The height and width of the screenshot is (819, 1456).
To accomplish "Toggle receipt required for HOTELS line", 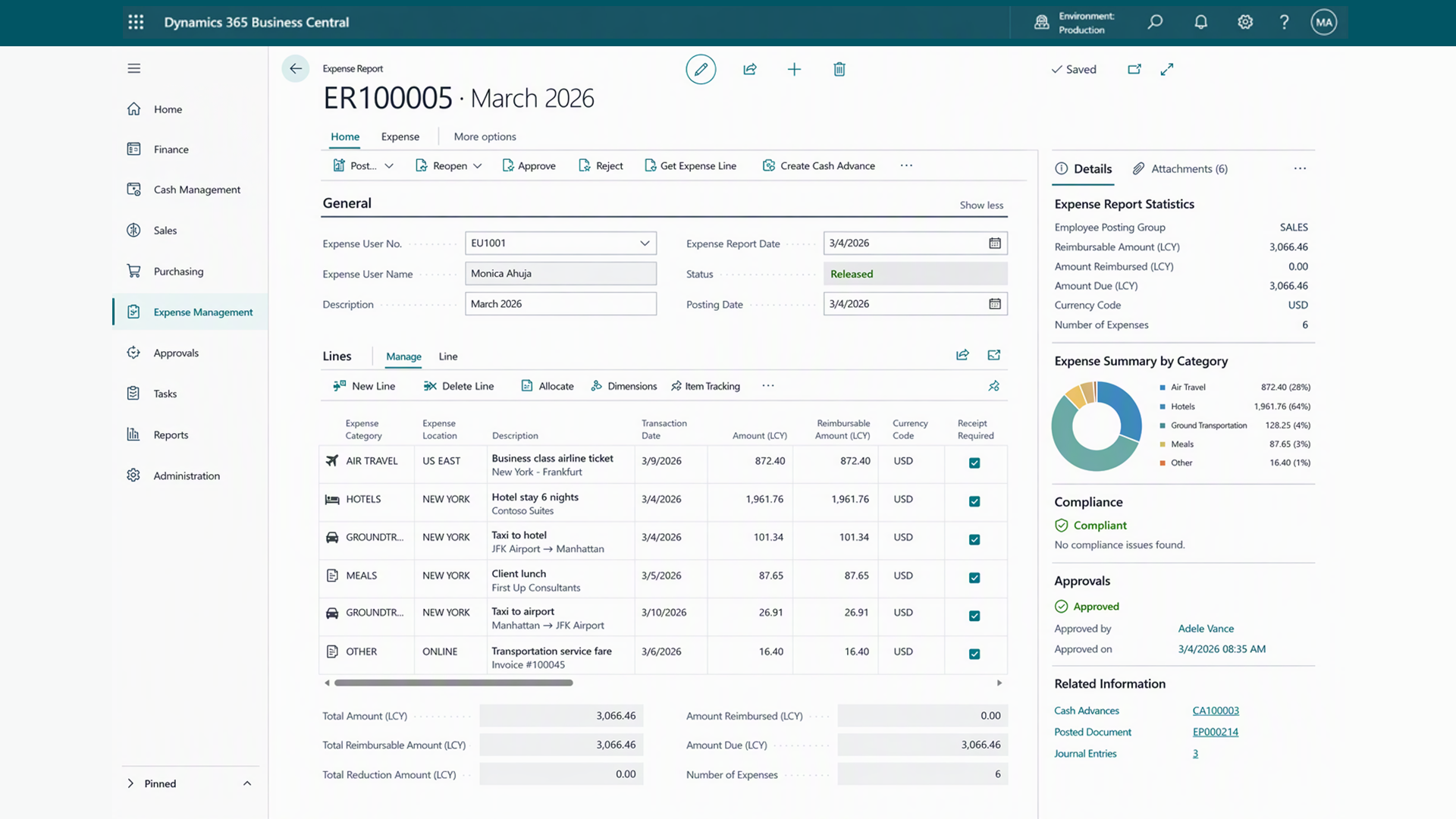I will (974, 501).
